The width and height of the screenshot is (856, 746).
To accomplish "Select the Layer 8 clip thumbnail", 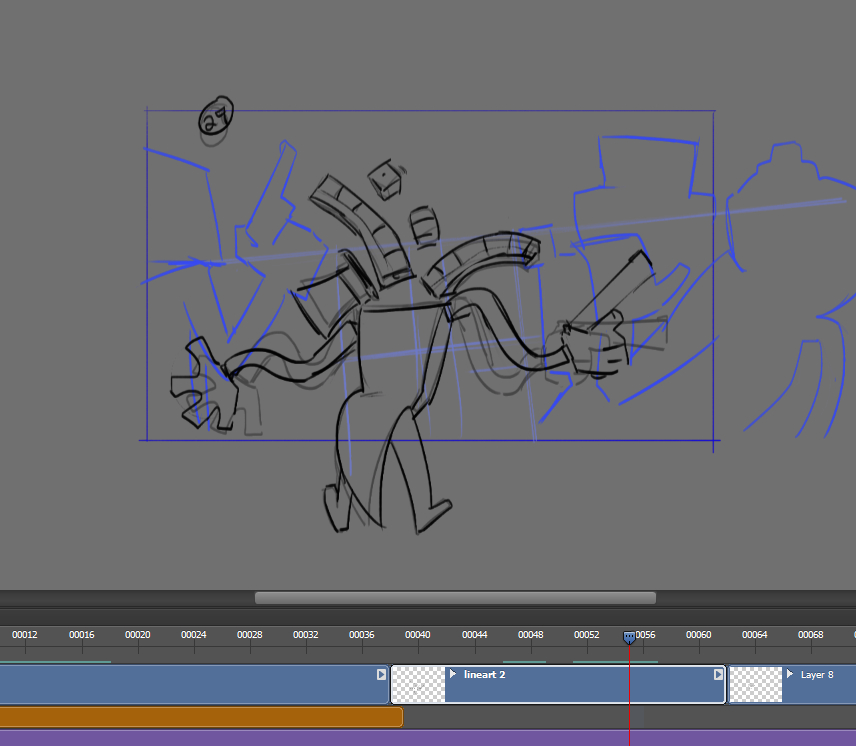I will coord(755,685).
